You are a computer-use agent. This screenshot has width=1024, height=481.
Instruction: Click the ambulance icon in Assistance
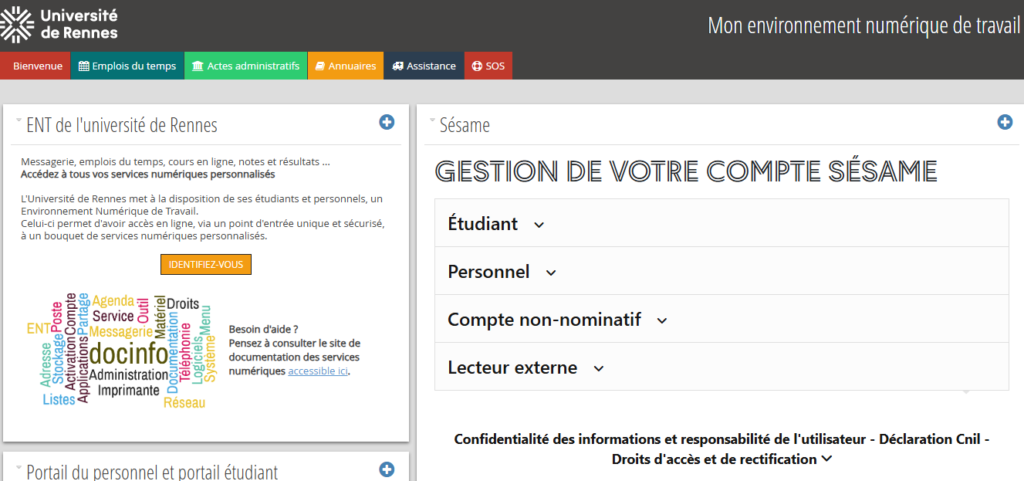click(397, 66)
